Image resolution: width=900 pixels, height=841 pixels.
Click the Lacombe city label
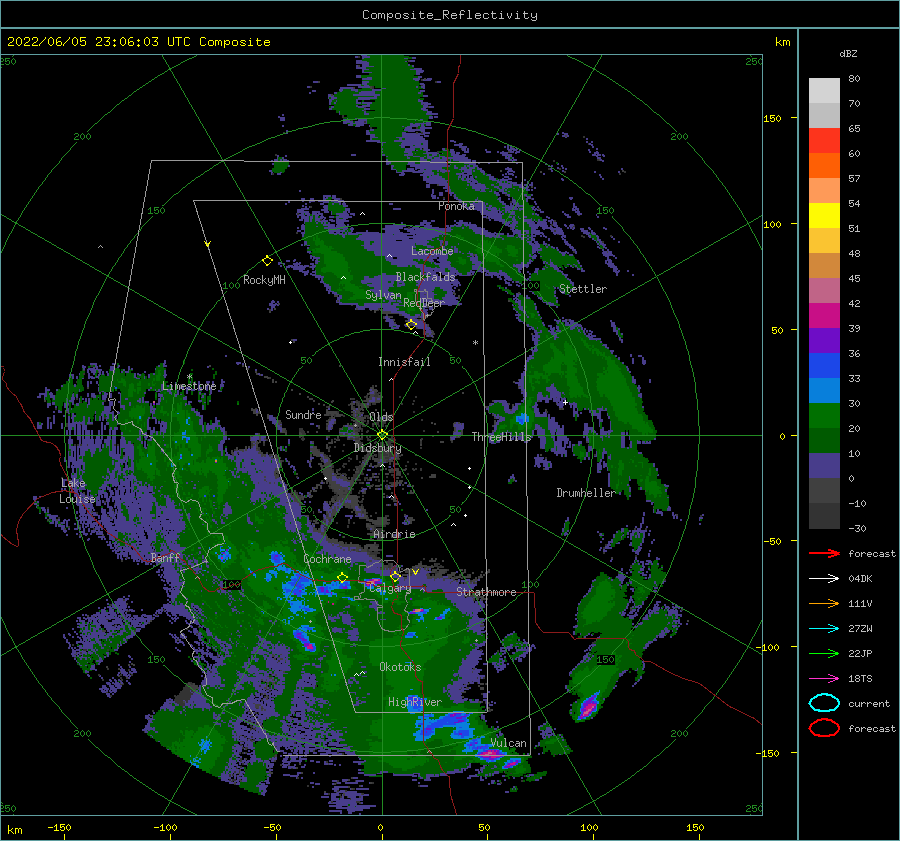(432, 251)
